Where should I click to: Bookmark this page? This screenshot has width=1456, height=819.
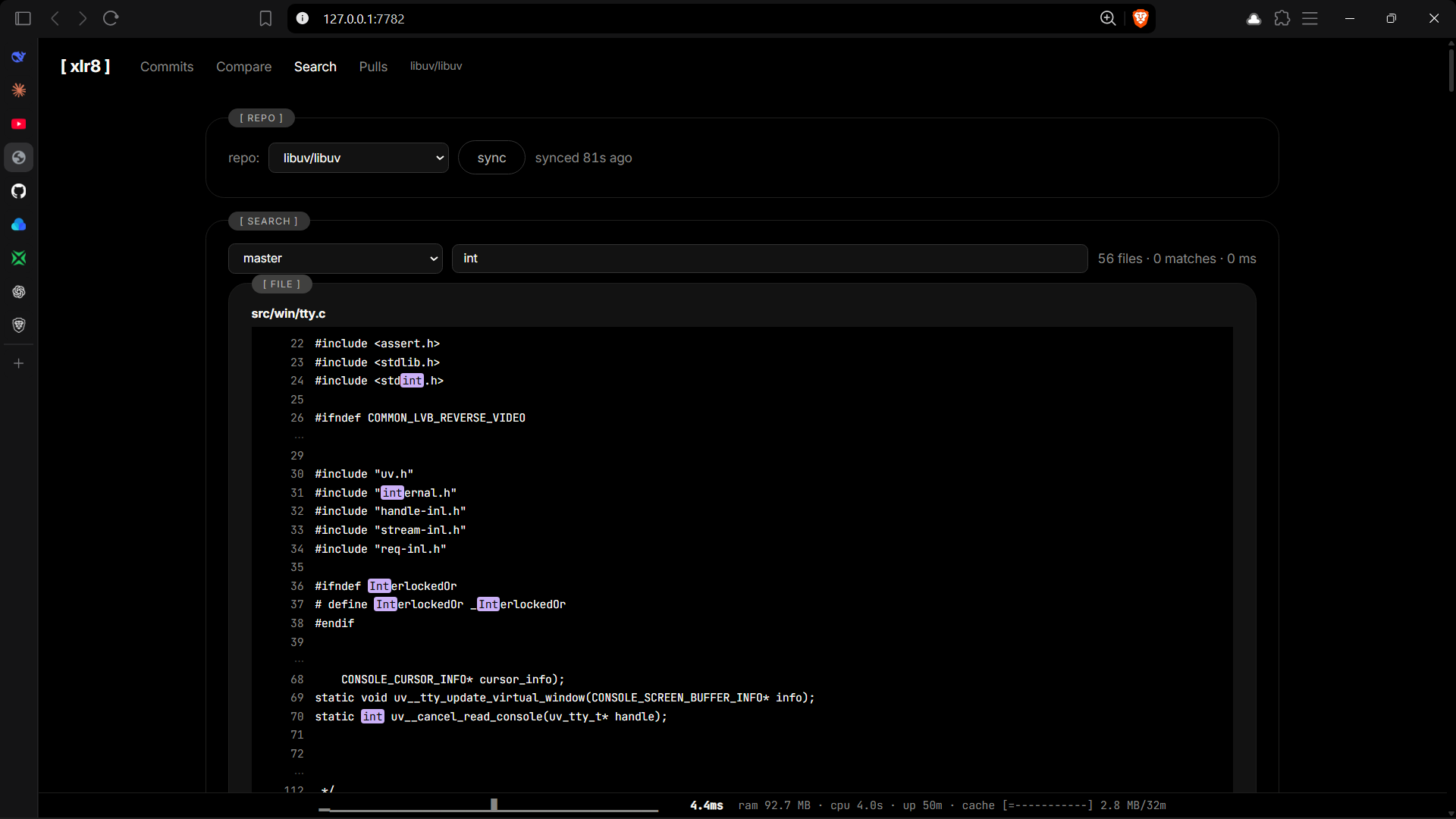click(x=265, y=18)
